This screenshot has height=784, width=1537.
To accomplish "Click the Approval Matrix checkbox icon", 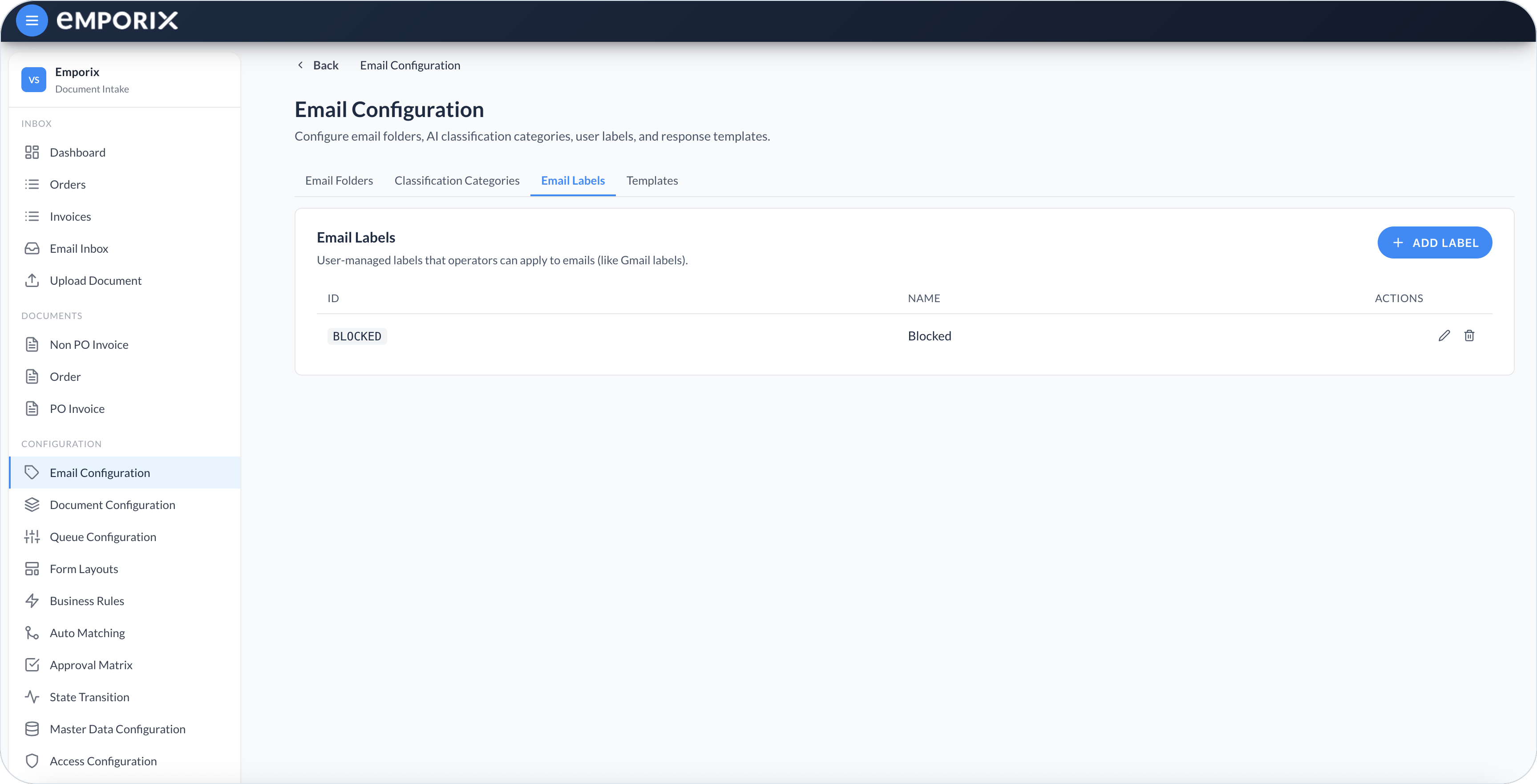I will pos(32,665).
